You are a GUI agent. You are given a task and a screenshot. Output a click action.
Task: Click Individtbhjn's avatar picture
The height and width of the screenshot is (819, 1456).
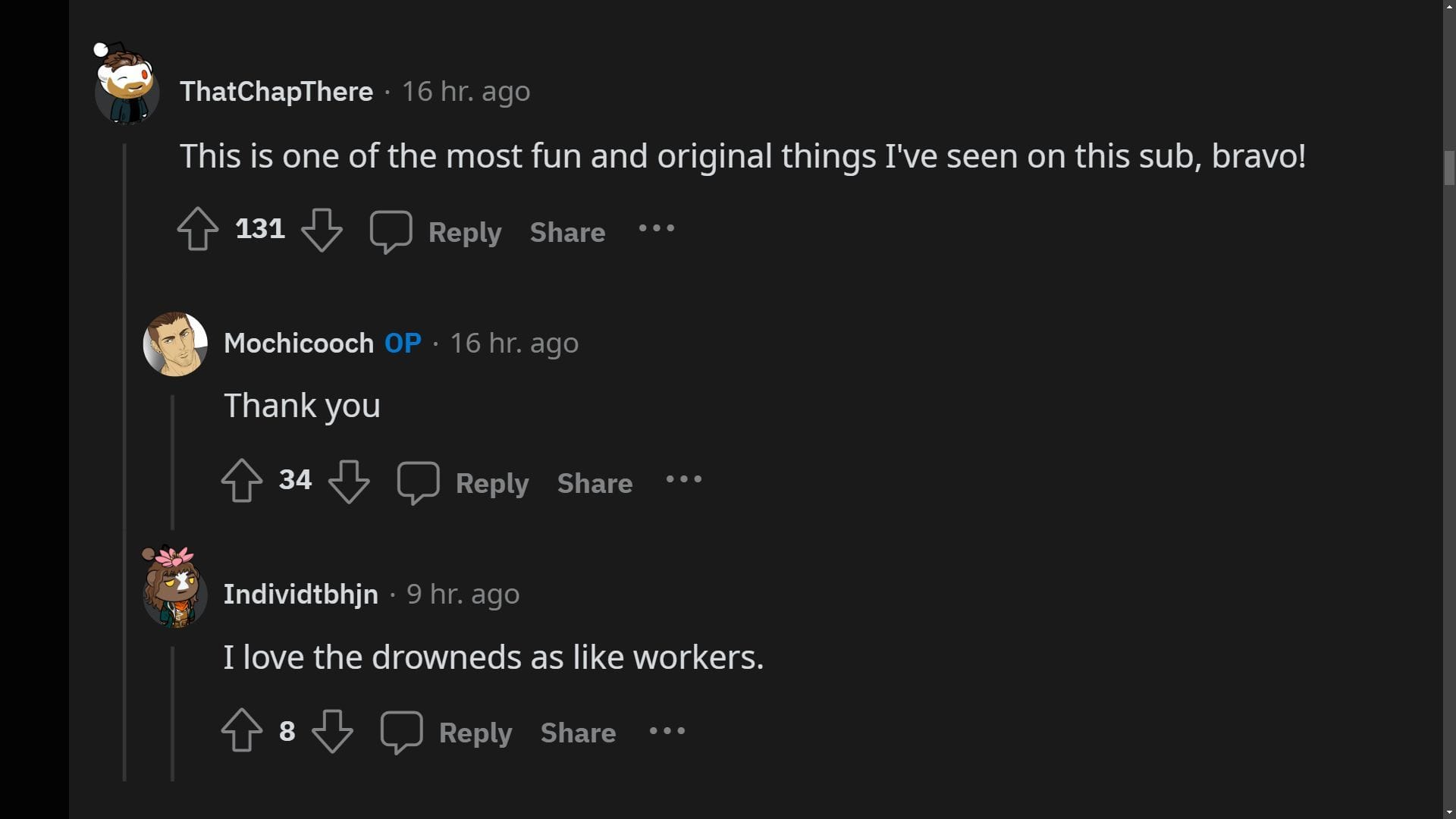[x=174, y=594]
